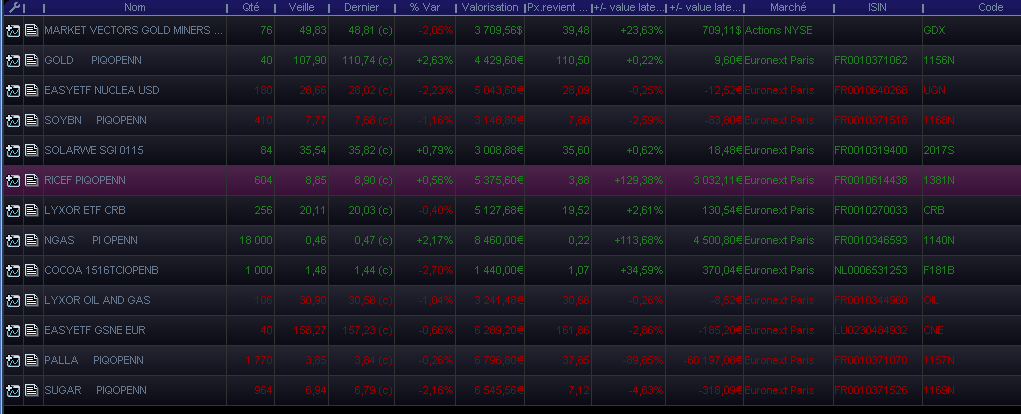
Task: Open chart icon for RICEF PIQOPENN
Action: click(13, 180)
